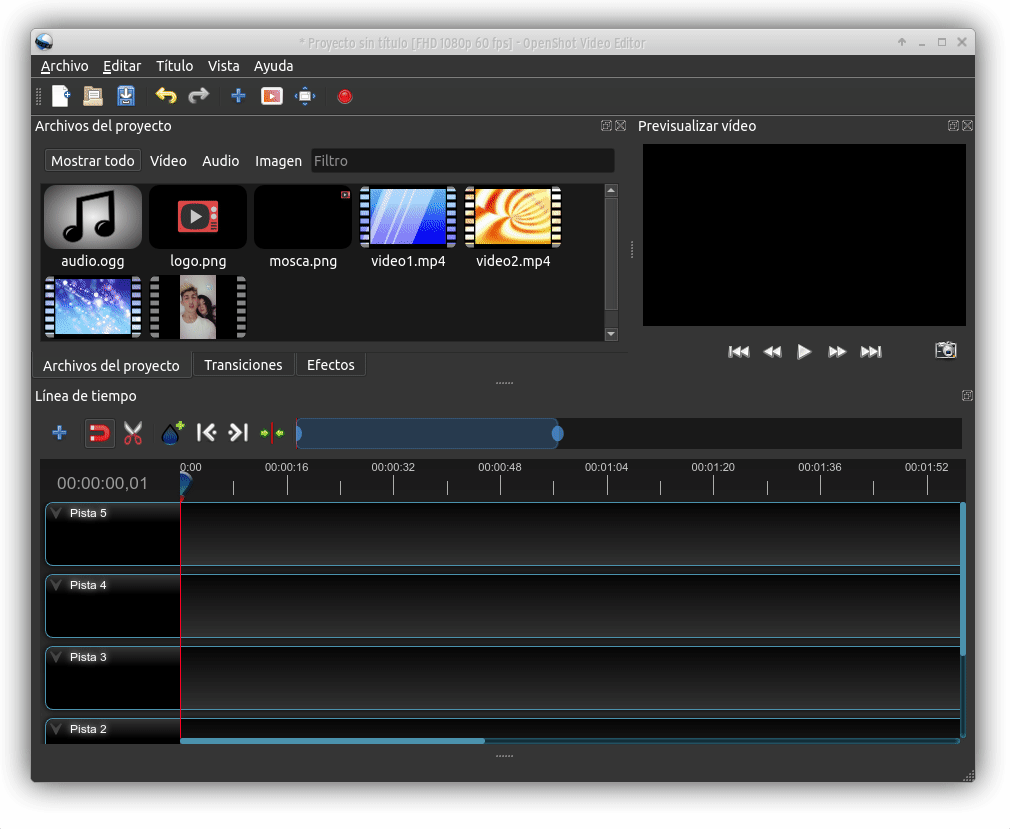Center the timeline on the playhead
This screenshot has height=829, width=1010.
pos(272,433)
